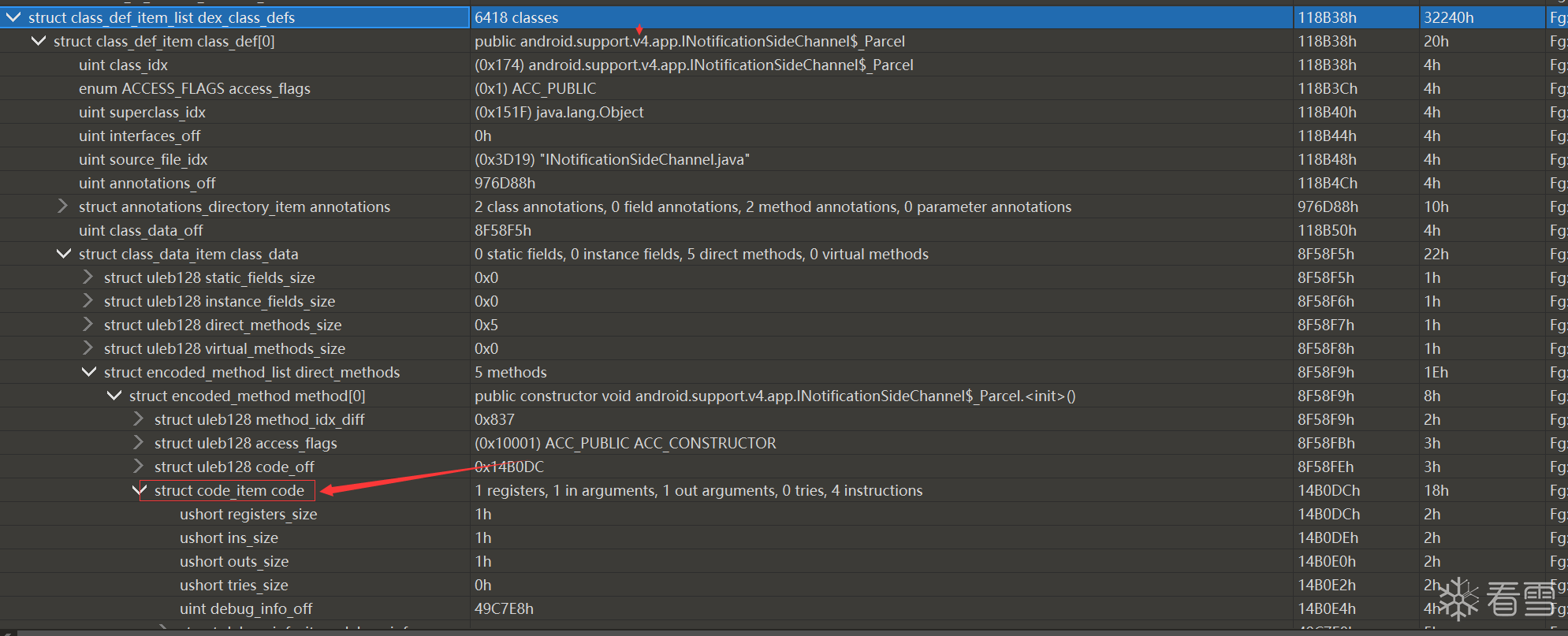Select the enum ACCESS_FLAGS access_flags row
1568x636 pixels.
click(x=194, y=88)
